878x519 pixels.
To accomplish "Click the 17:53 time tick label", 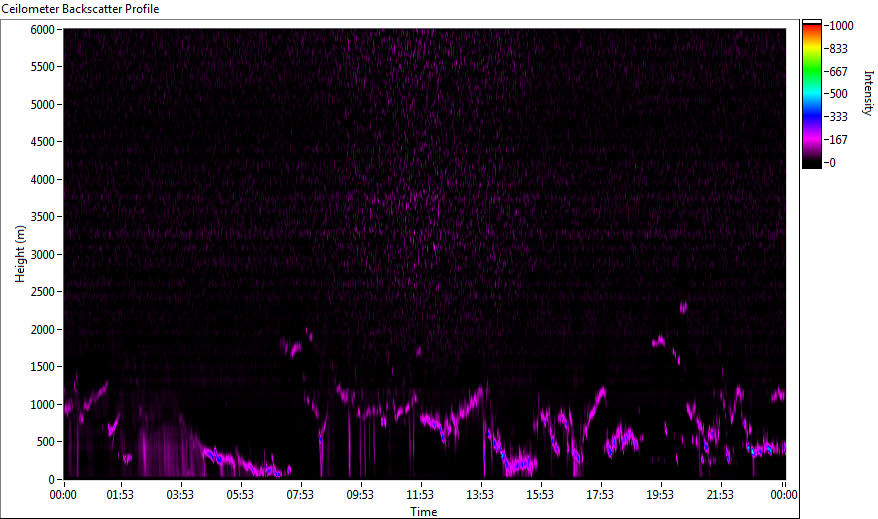I will 600,495.
